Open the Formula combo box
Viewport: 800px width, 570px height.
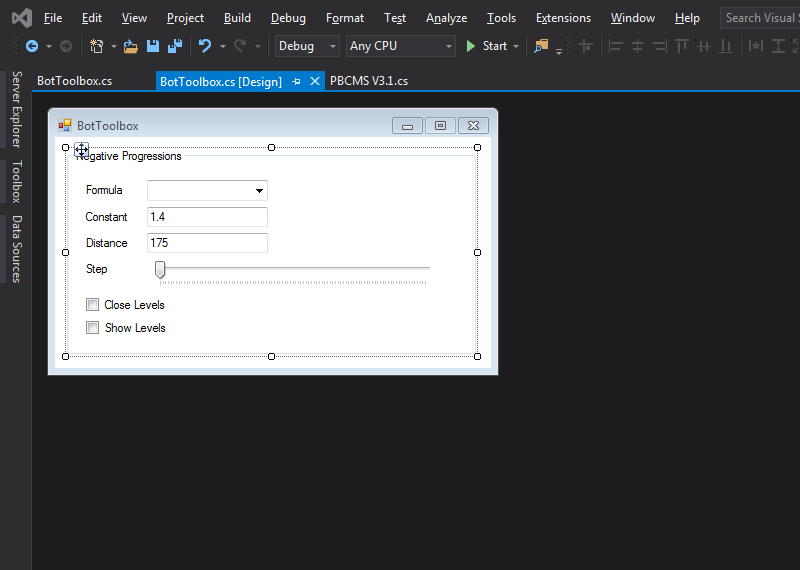pos(207,190)
